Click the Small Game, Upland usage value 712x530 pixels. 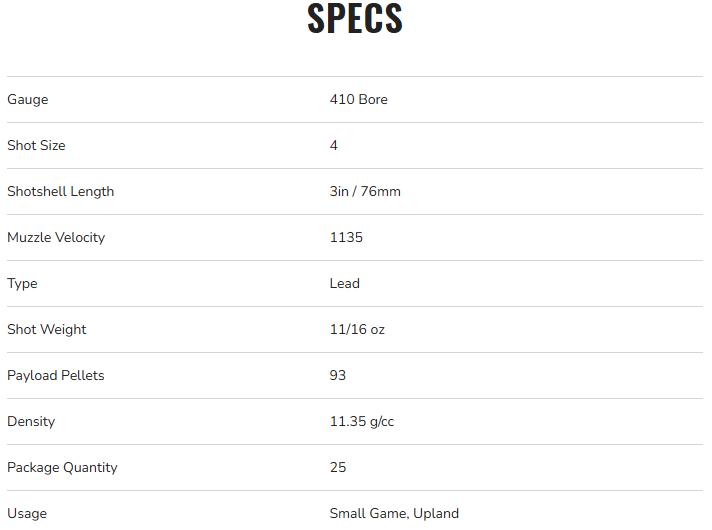pyautogui.click(x=394, y=514)
